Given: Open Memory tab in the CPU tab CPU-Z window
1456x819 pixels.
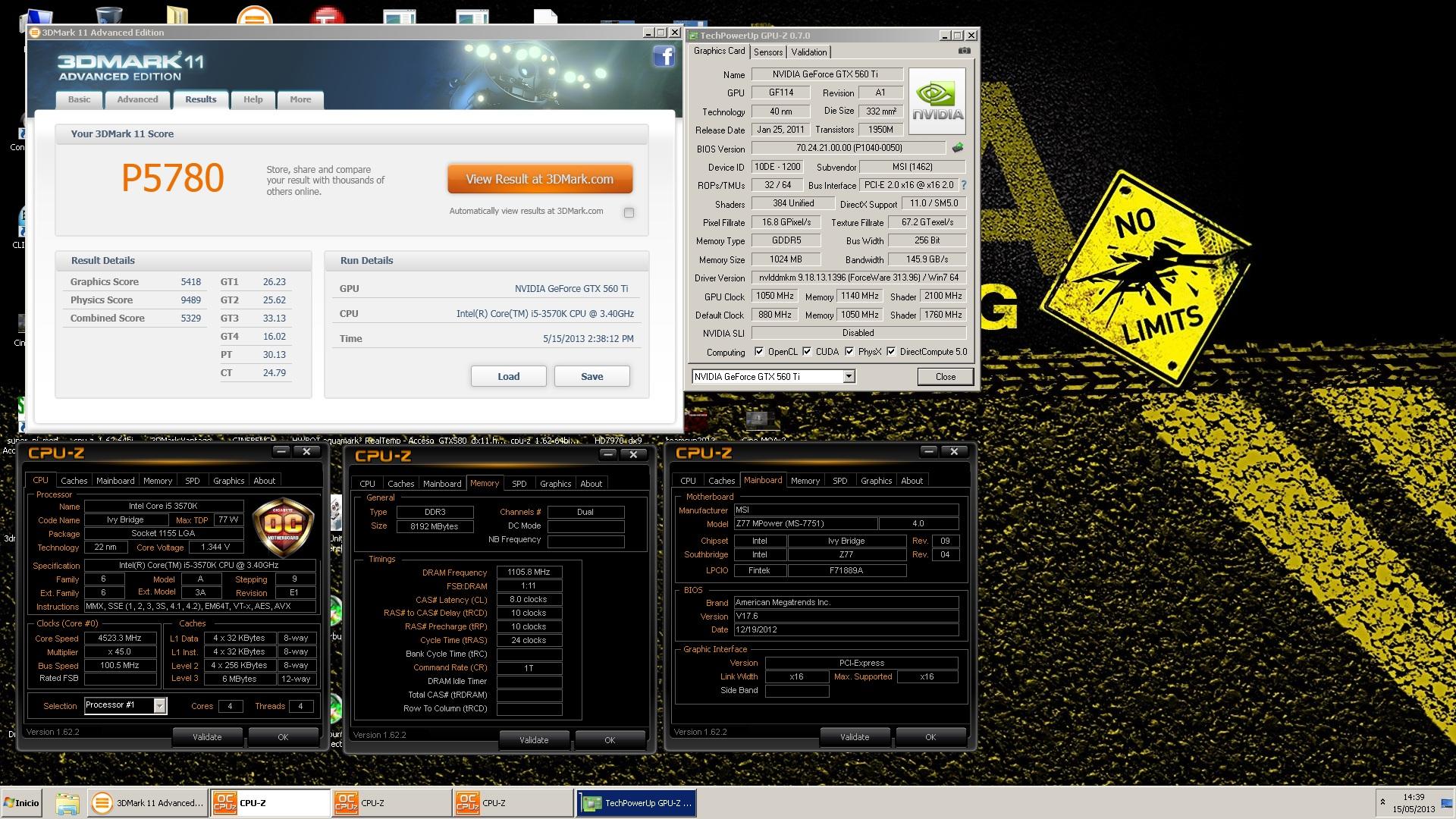Looking at the screenshot, I should (x=158, y=481).
